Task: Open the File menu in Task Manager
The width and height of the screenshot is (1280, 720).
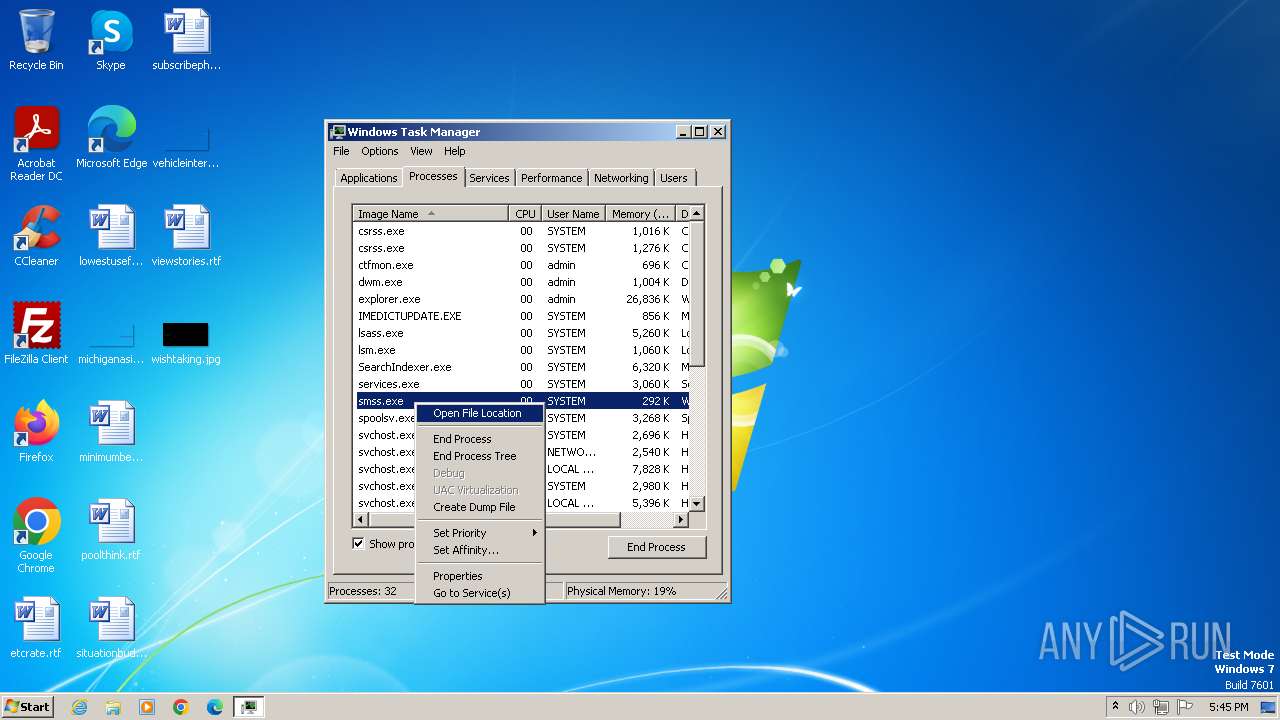Action: 341,151
